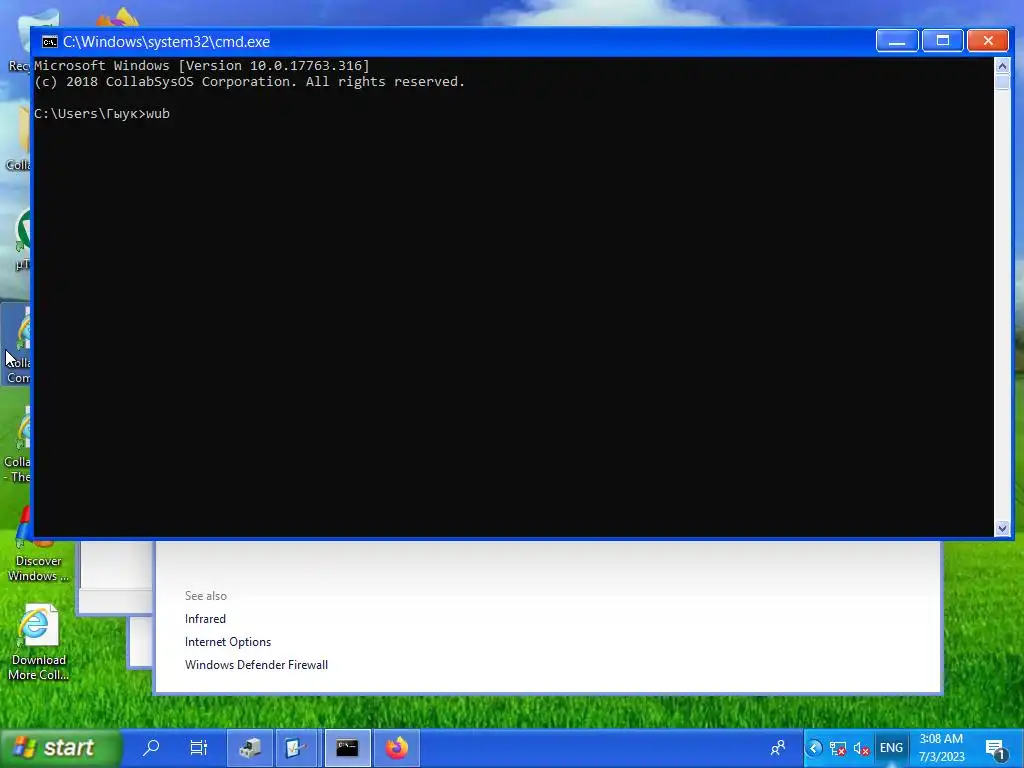Switch to the Control Panel taskbar app
Image resolution: width=1024 pixels, height=768 pixels.
tap(298, 748)
